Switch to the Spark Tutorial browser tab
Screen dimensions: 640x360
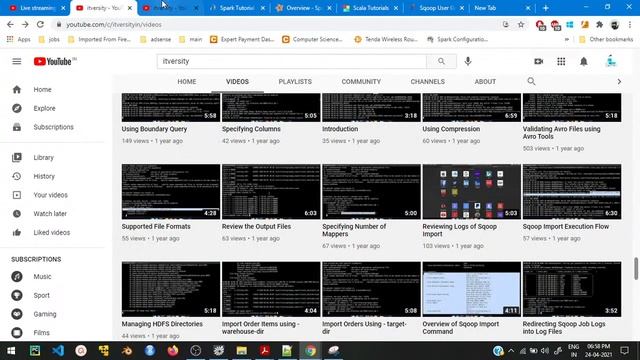(x=237, y=8)
